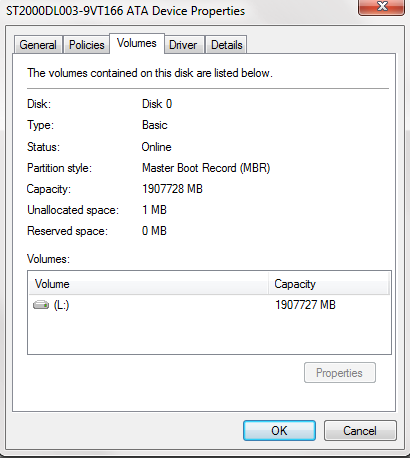This screenshot has height=458, width=410.
Task: Click the Partition style label
Action: click(x=59, y=168)
